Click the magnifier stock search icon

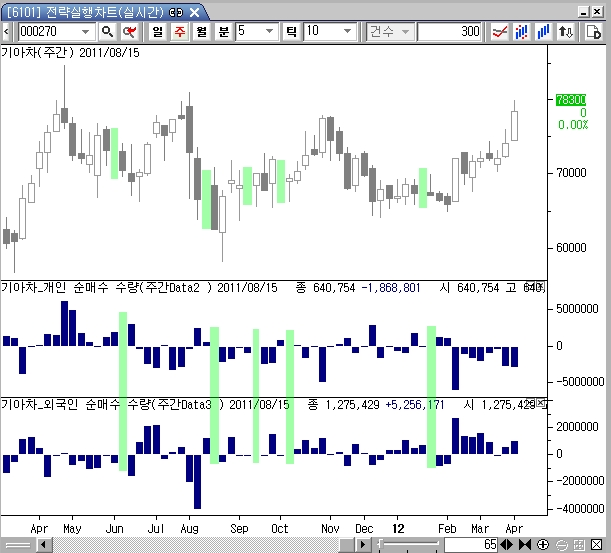107,31
